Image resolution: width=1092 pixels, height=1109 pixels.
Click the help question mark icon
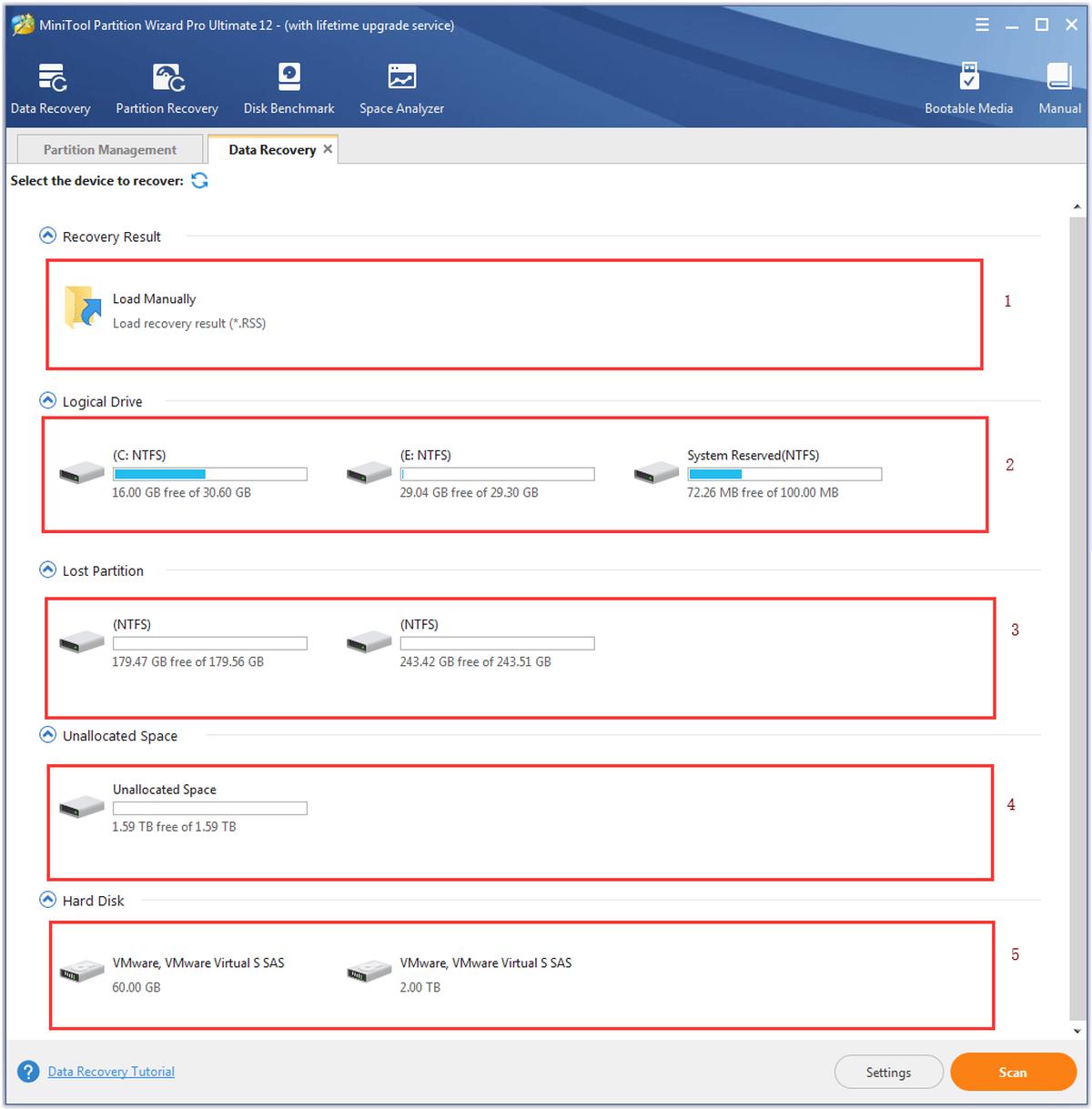click(x=29, y=1071)
